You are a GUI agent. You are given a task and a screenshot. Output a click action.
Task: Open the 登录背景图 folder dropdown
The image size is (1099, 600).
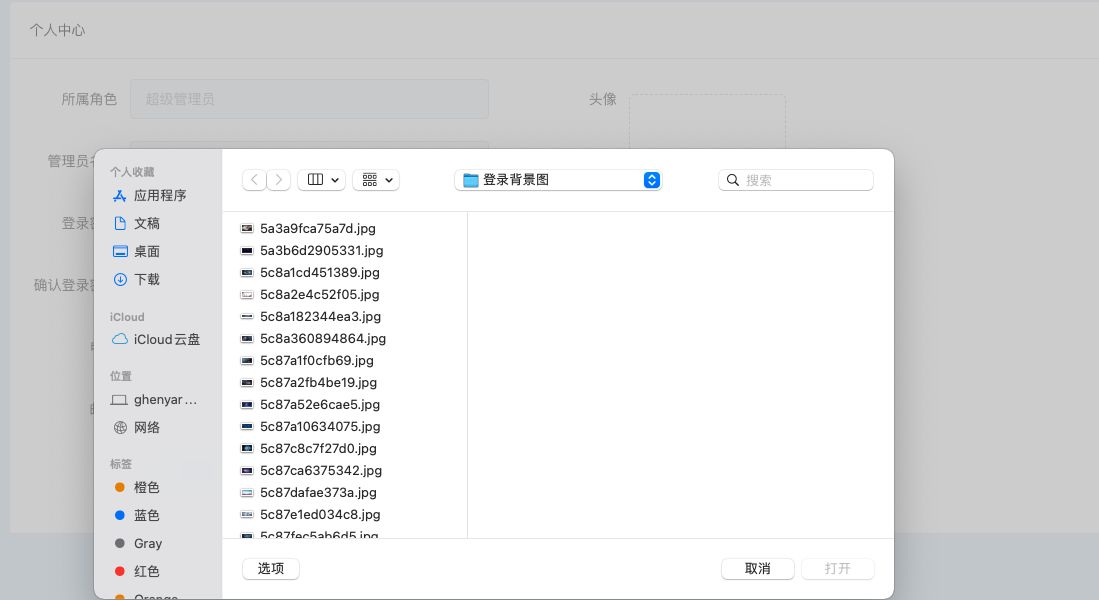(558, 180)
